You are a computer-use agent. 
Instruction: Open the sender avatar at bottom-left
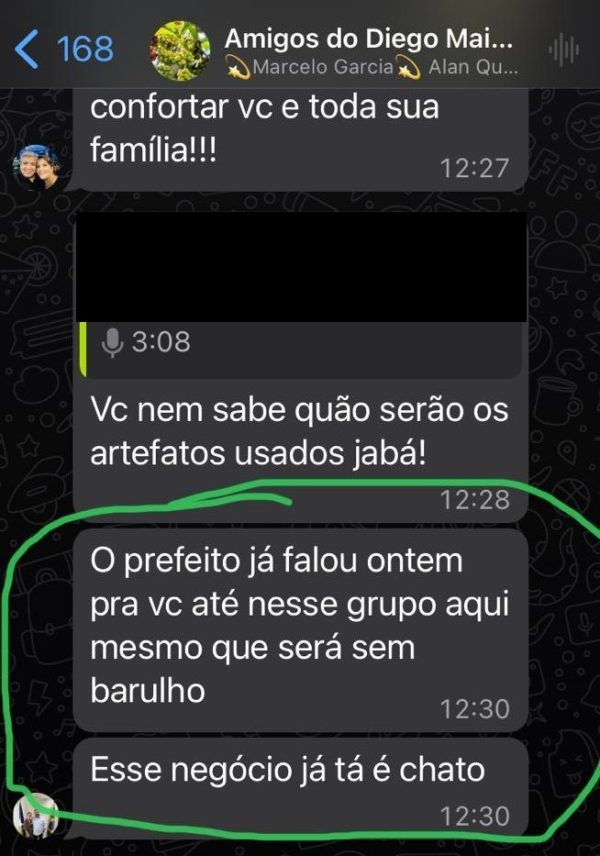(36, 816)
